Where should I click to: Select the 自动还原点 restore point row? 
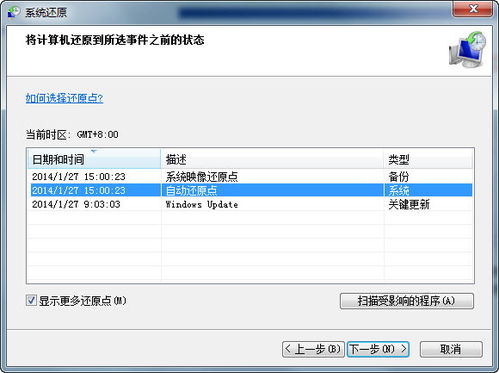(251, 190)
